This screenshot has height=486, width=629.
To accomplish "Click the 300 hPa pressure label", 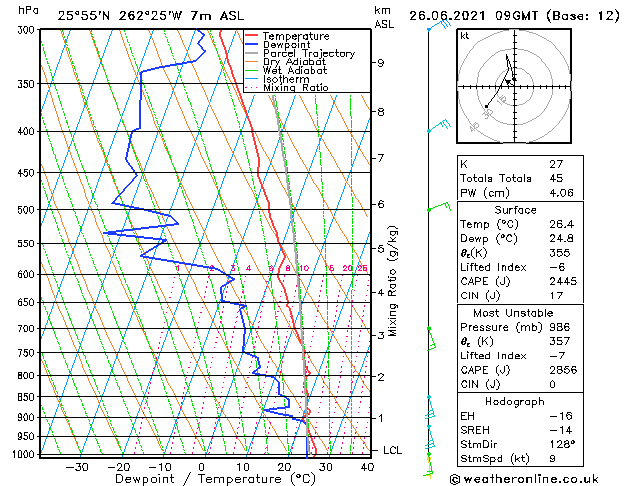I will pyautogui.click(x=28, y=30).
